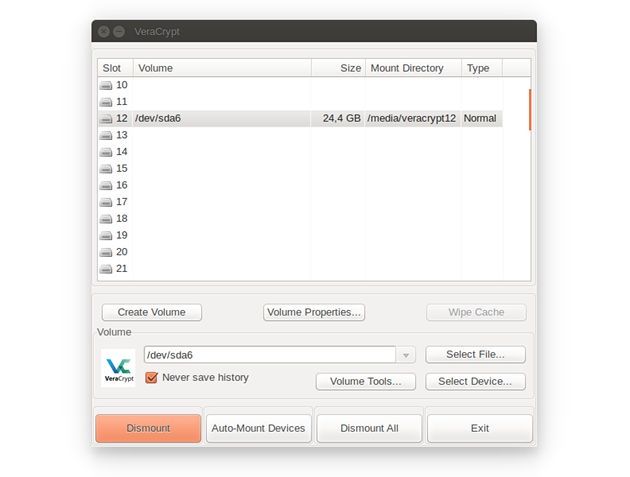Exit VeraCrypt with the Exit button
This screenshot has height=477, width=630.
click(480, 428)
